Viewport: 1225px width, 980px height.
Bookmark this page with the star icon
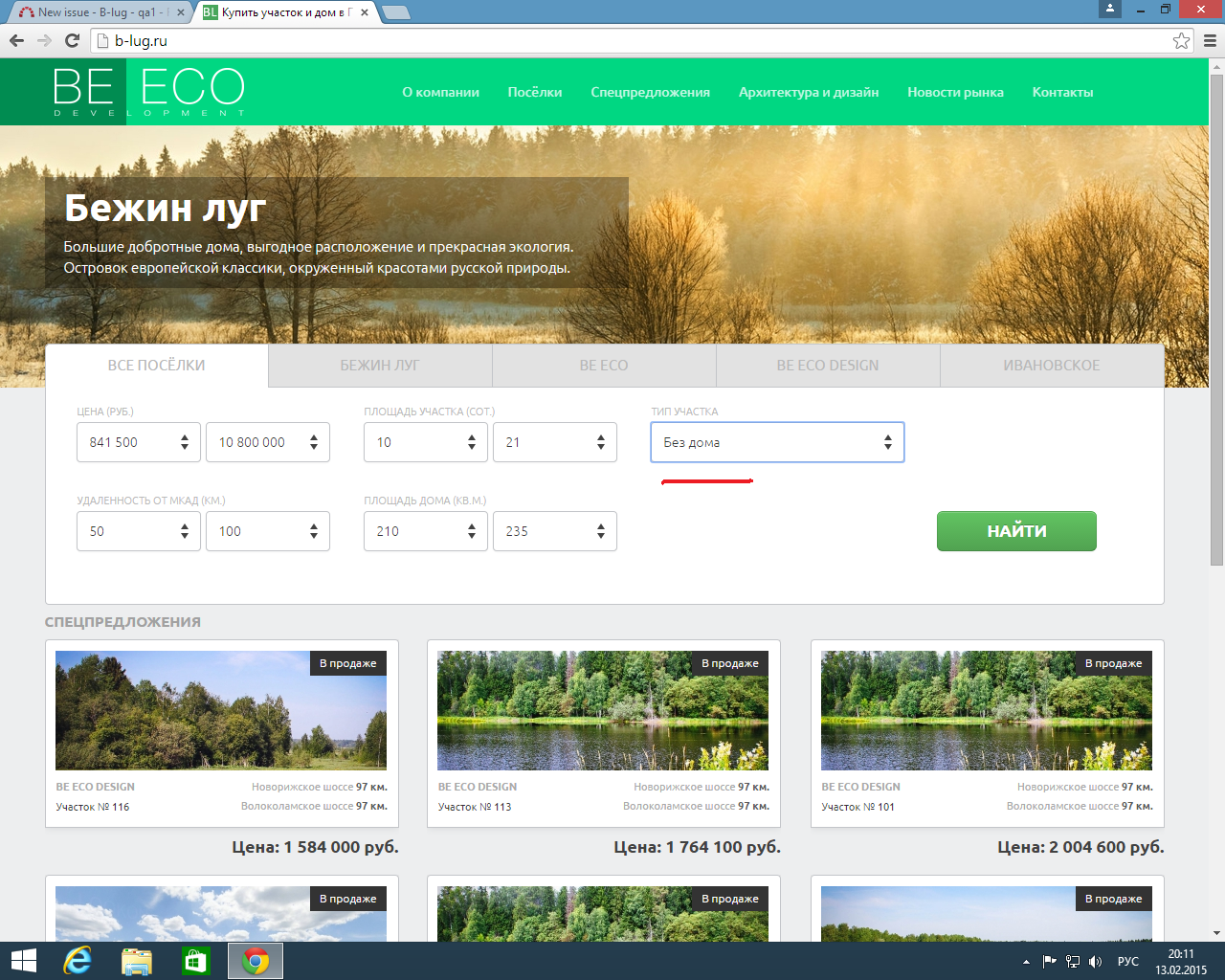click(1181, 40)
